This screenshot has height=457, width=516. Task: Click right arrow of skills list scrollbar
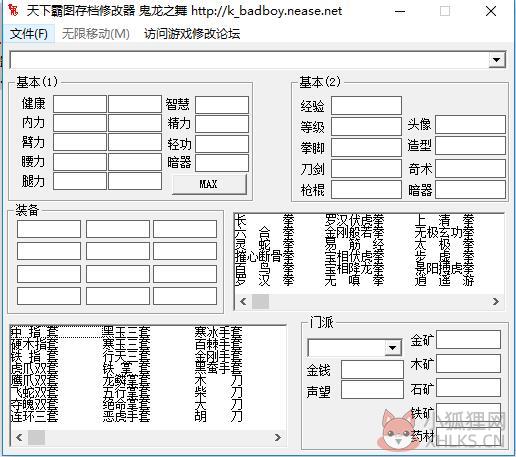click(x=496, y=301)
